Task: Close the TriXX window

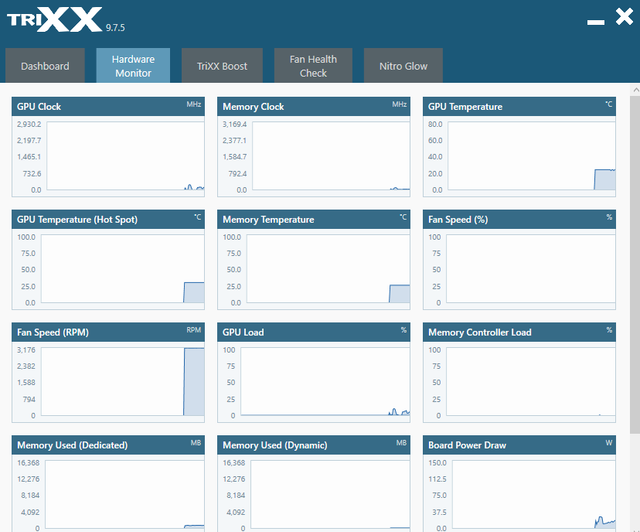Action: pos(624,17)
